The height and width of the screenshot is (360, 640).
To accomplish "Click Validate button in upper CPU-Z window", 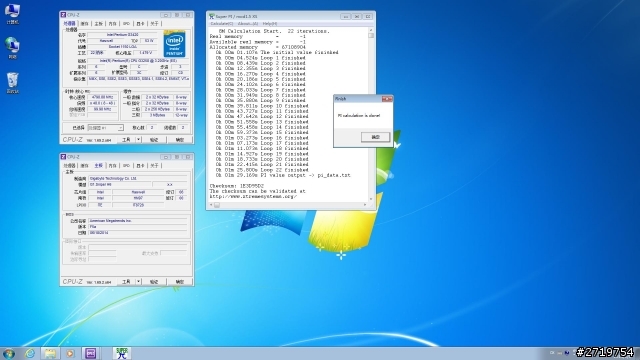I will tap(154, 140).
